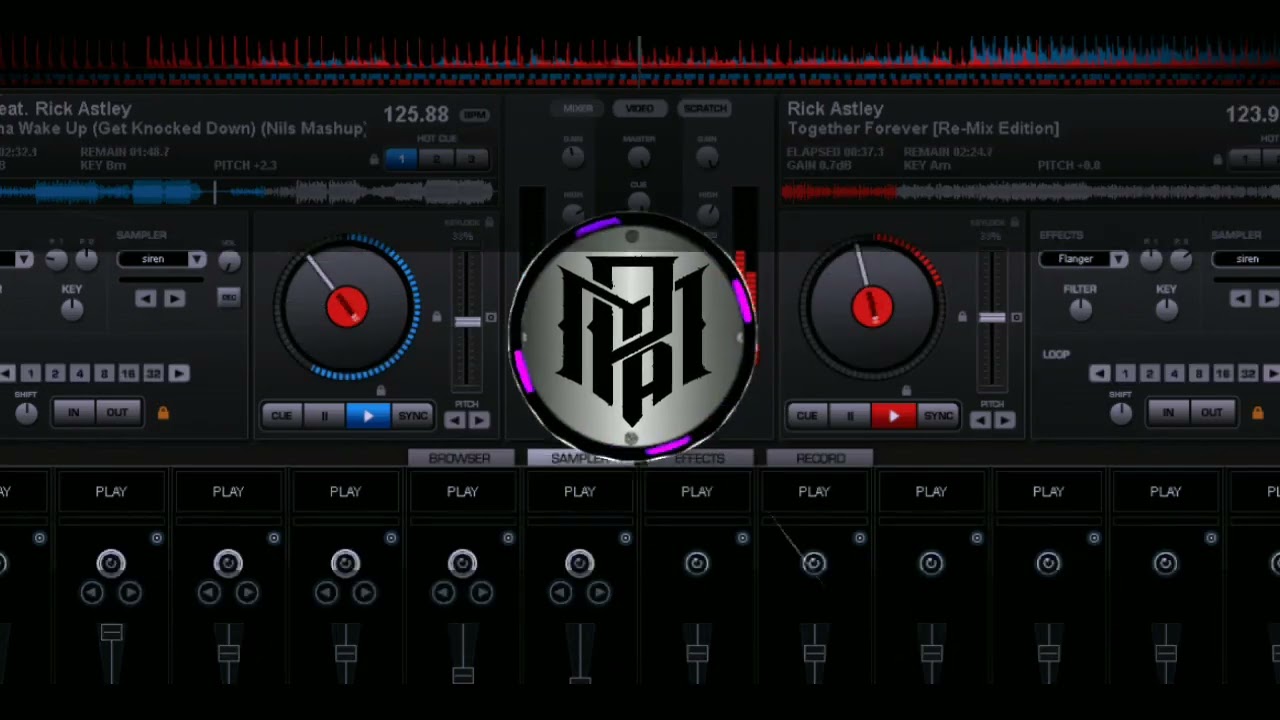Nudge left deck pitch up with right arrow
Screen dimensions: 1280x720
(479, 421)
